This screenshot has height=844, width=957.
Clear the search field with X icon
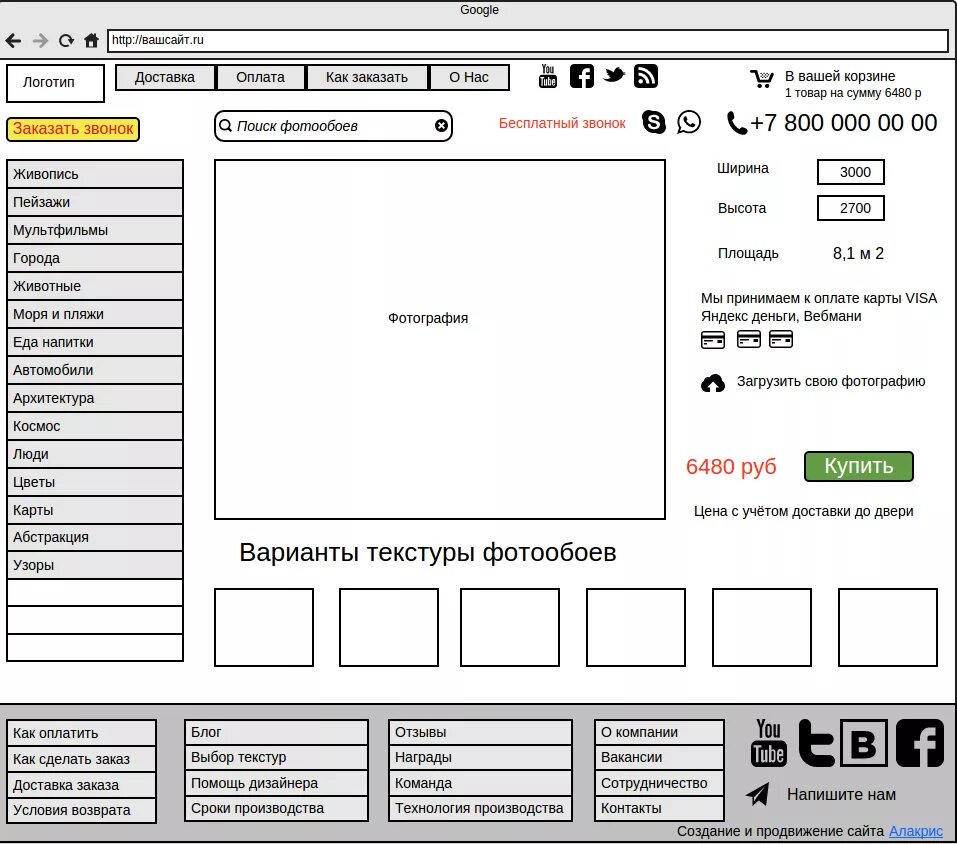click(x=441, y=126)
